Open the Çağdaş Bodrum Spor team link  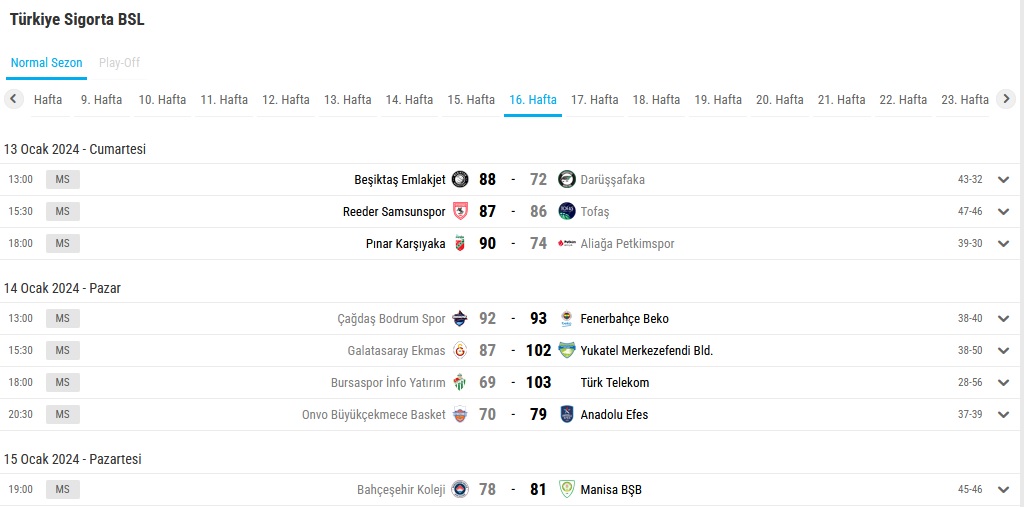(391, 319)
